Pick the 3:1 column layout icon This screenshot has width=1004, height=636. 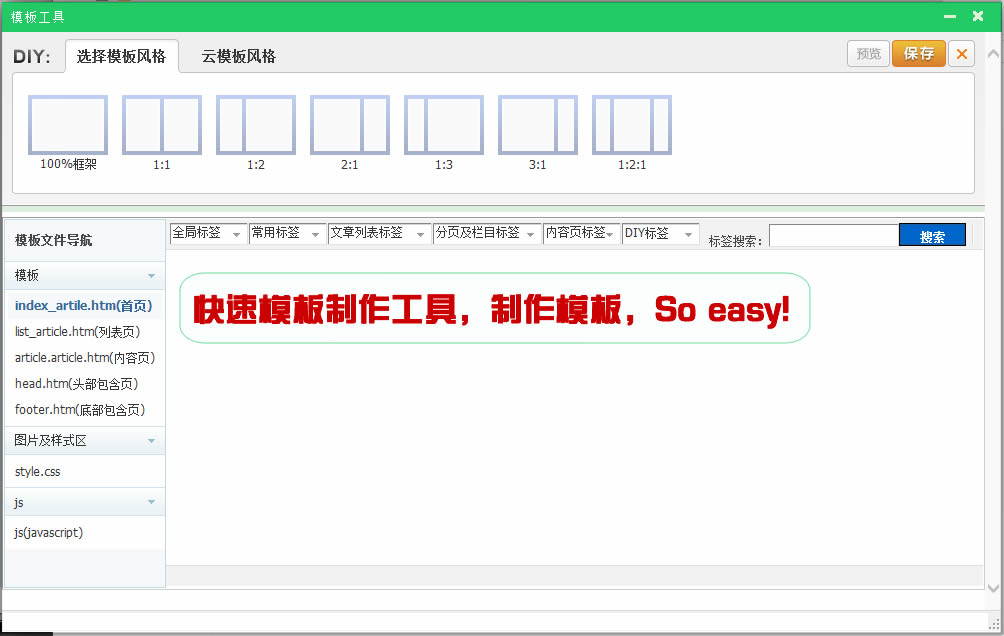(538, 125)
